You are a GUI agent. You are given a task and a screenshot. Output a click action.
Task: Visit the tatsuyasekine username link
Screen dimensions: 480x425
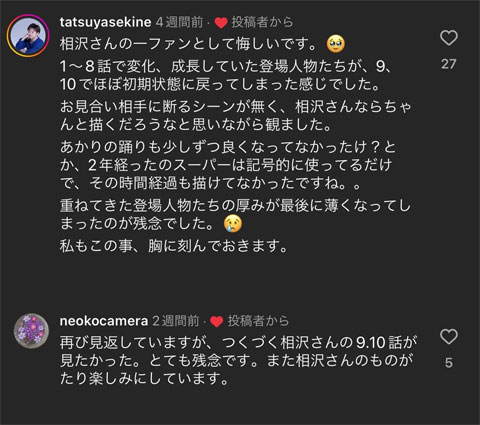point(105,22)
